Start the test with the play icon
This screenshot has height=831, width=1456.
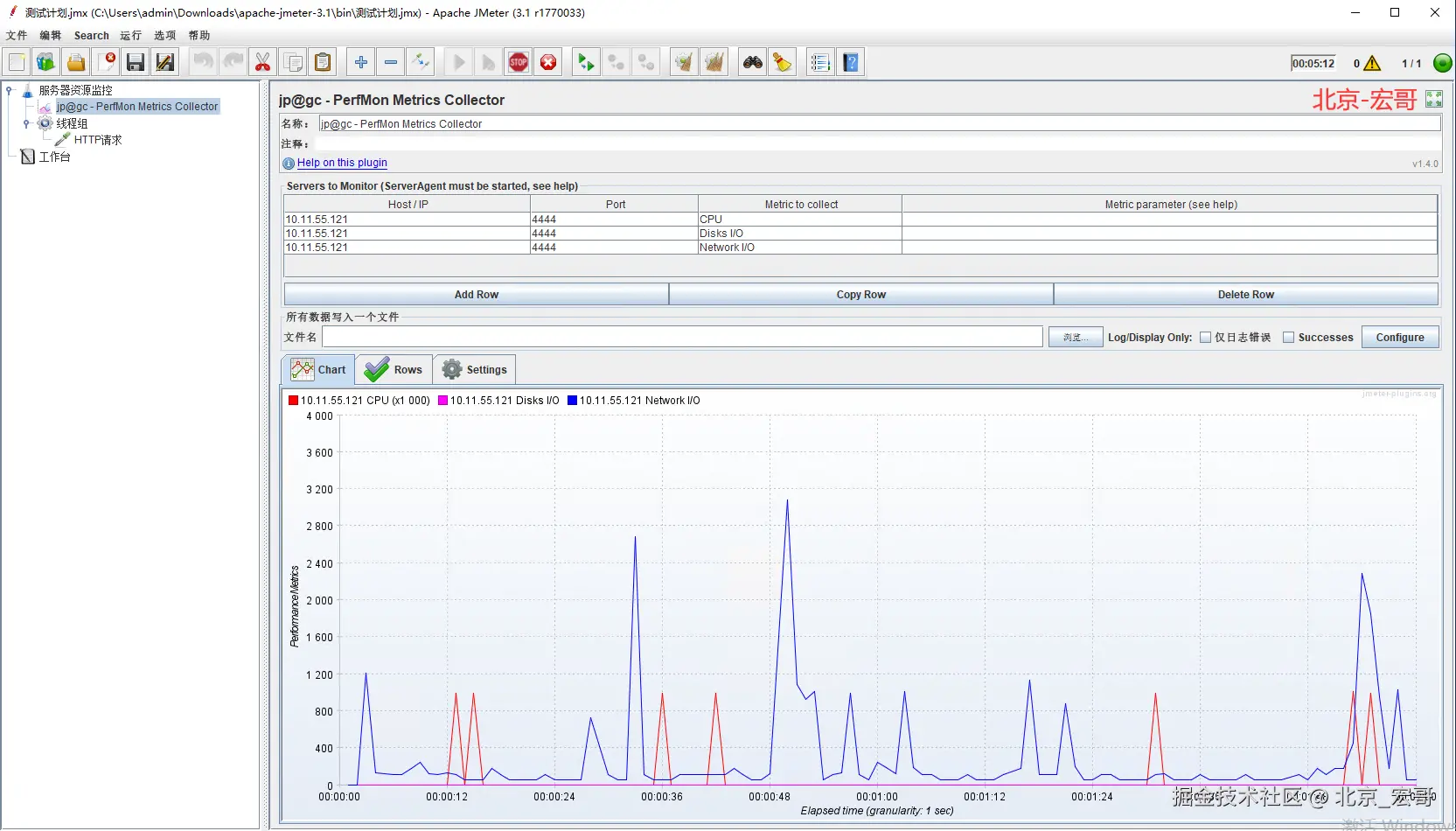click(459, 62)
